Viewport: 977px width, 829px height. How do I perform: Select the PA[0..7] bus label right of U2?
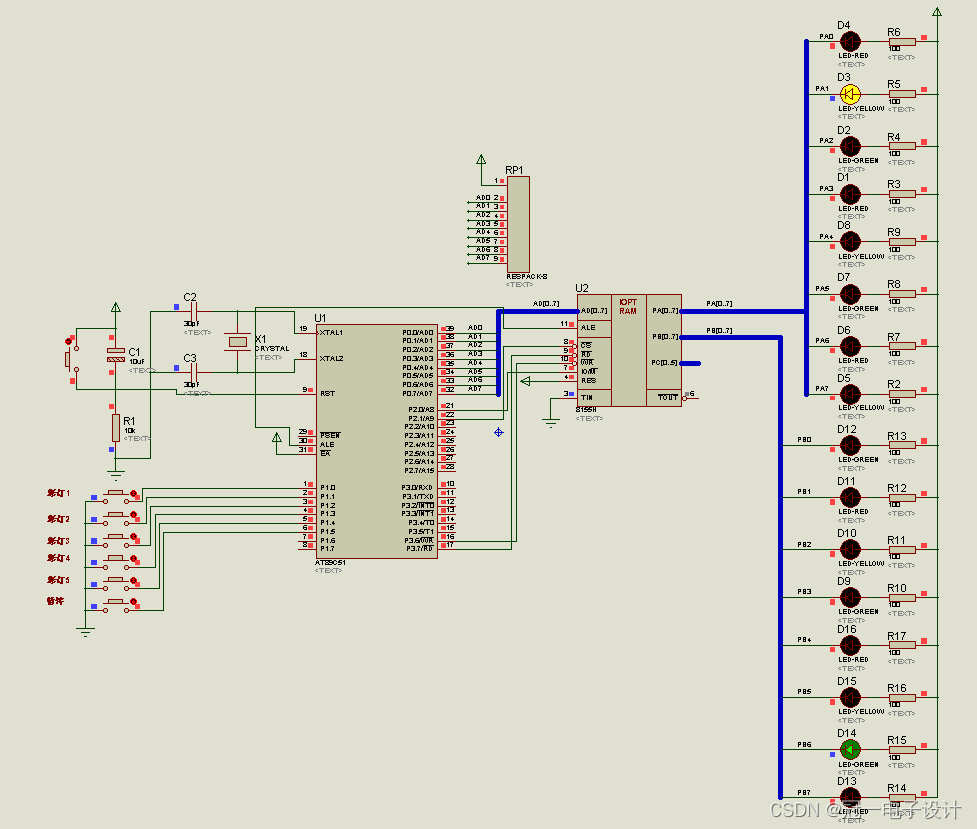coord(719,304)
